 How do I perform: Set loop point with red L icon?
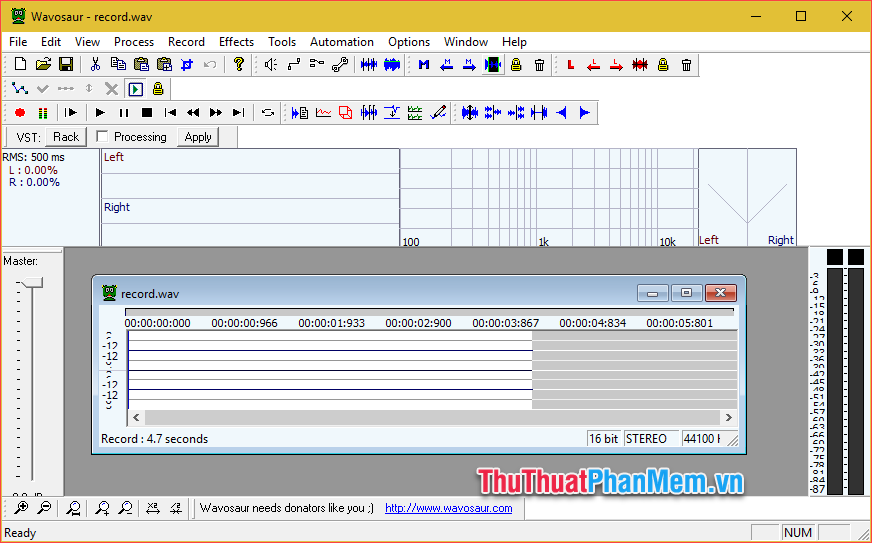pos(571,65)
